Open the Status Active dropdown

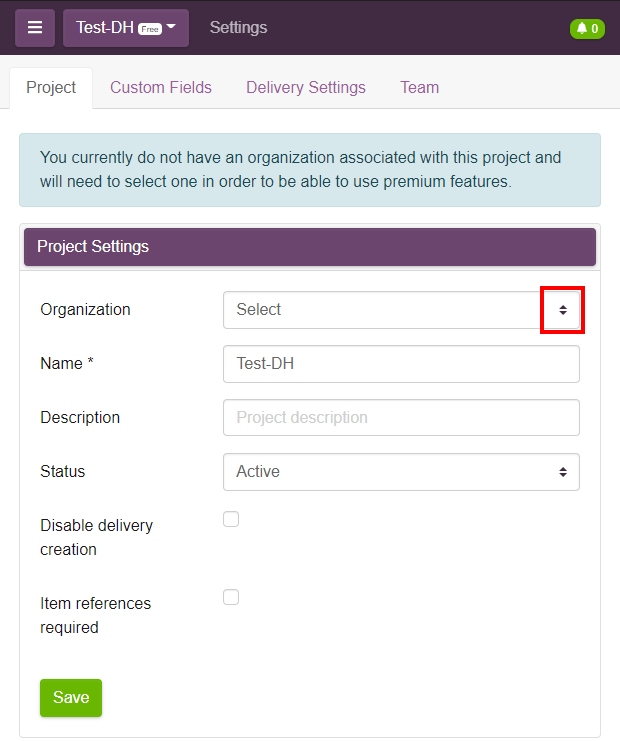coord(401,472)
